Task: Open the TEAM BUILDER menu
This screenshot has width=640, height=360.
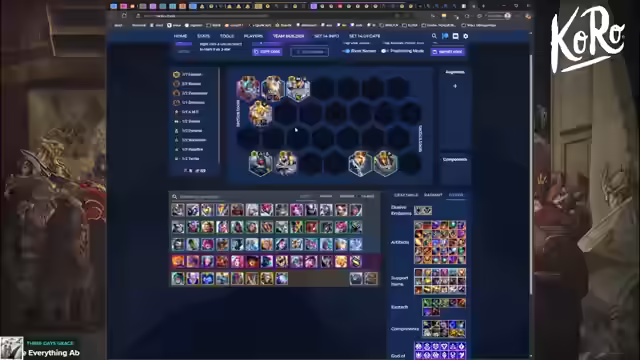Action: click(x=288, y=36)
